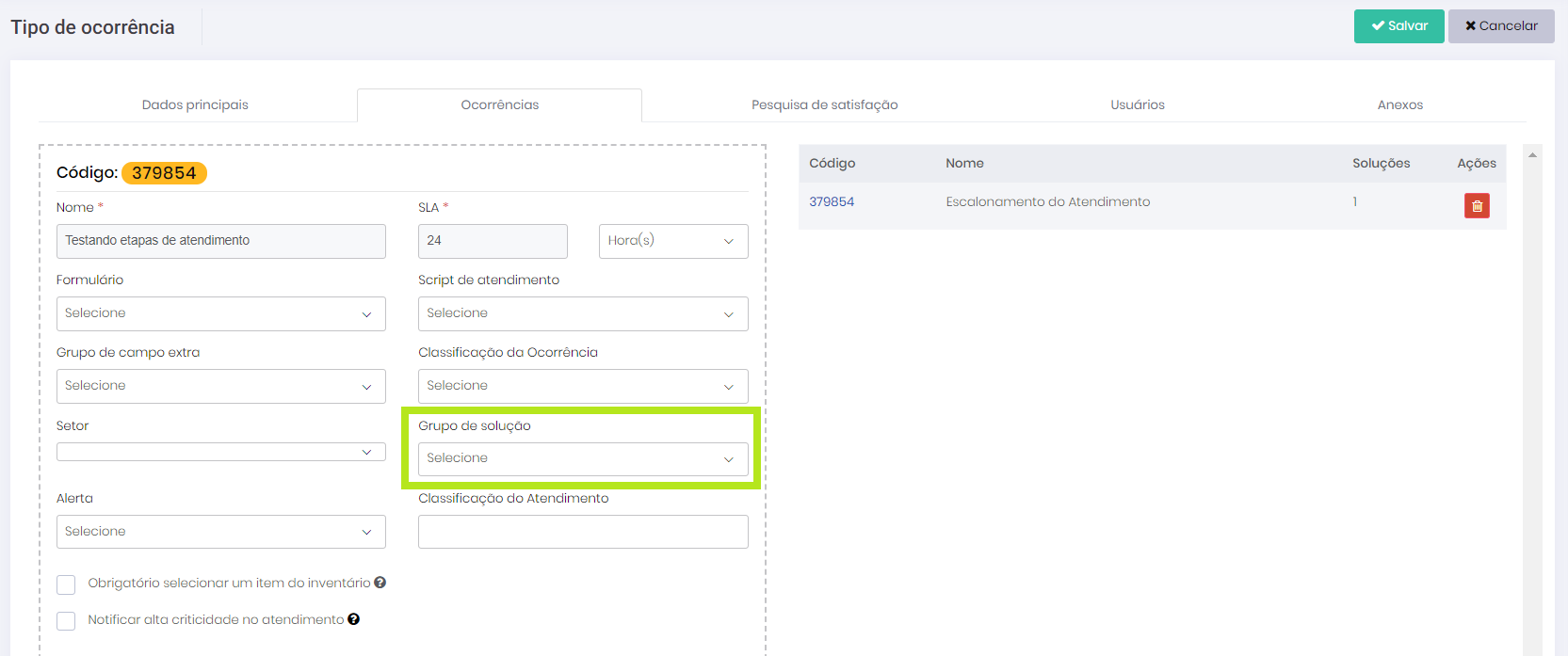The height and width of the screenshot is (656, 1568).
Task: Switch to the Dados principais tab
Action: tap(195, 104)
